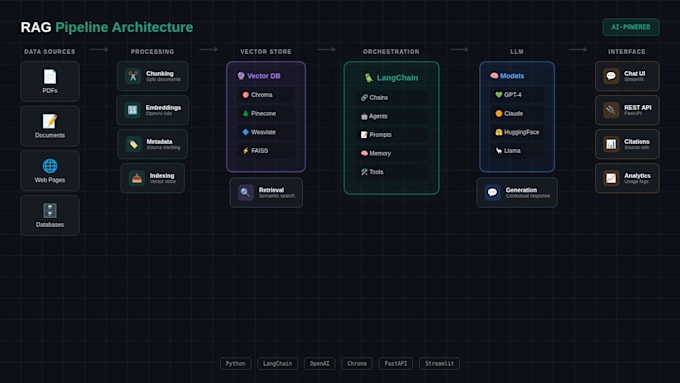Click the Chroma tag at the bottom
The image size is (680, 383).
pos(357,363)
